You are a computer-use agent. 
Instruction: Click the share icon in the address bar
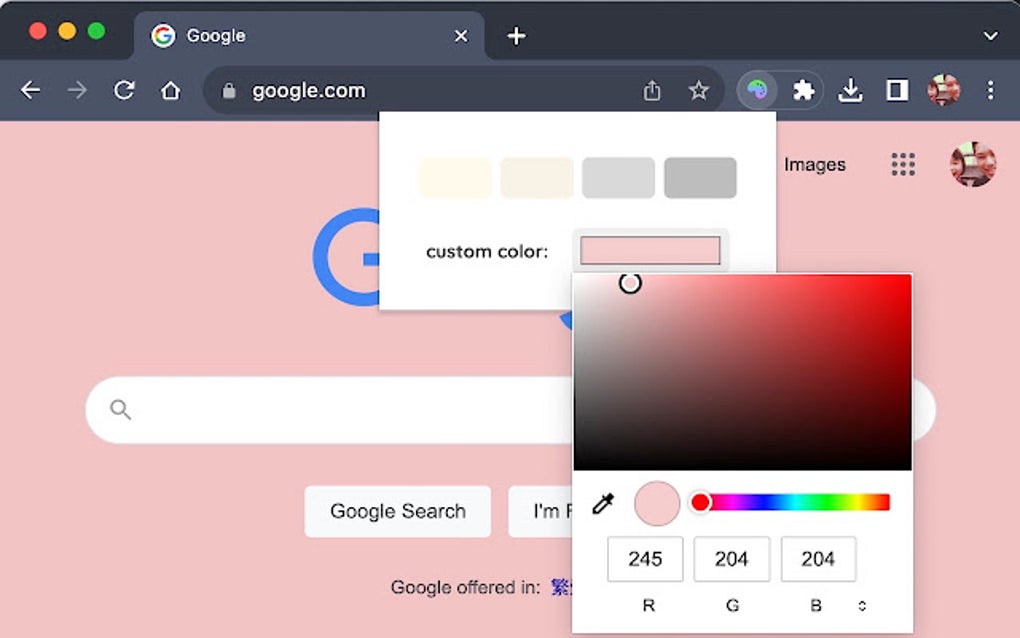click(652, 90)
